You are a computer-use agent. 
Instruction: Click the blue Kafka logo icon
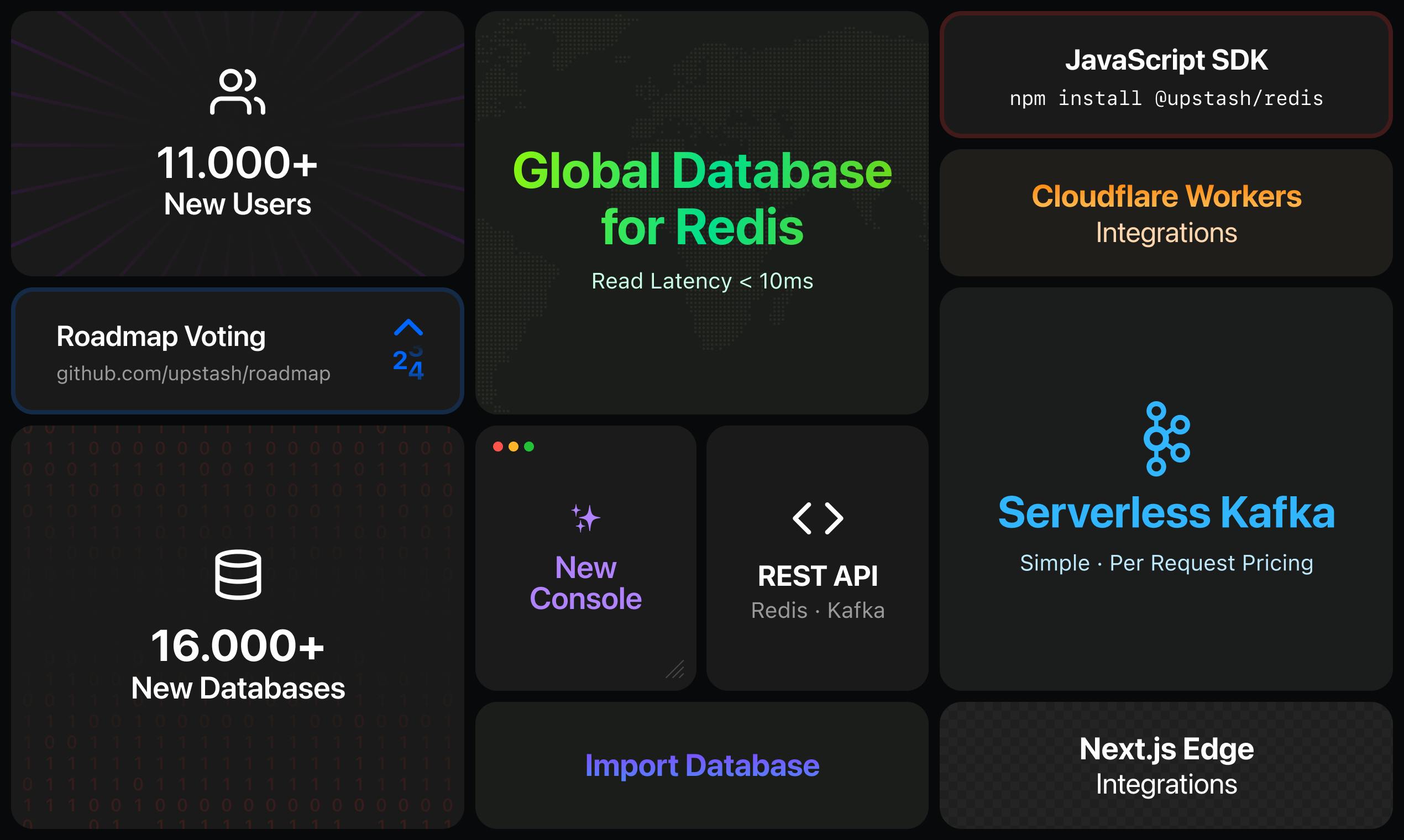click(1166, 439)
